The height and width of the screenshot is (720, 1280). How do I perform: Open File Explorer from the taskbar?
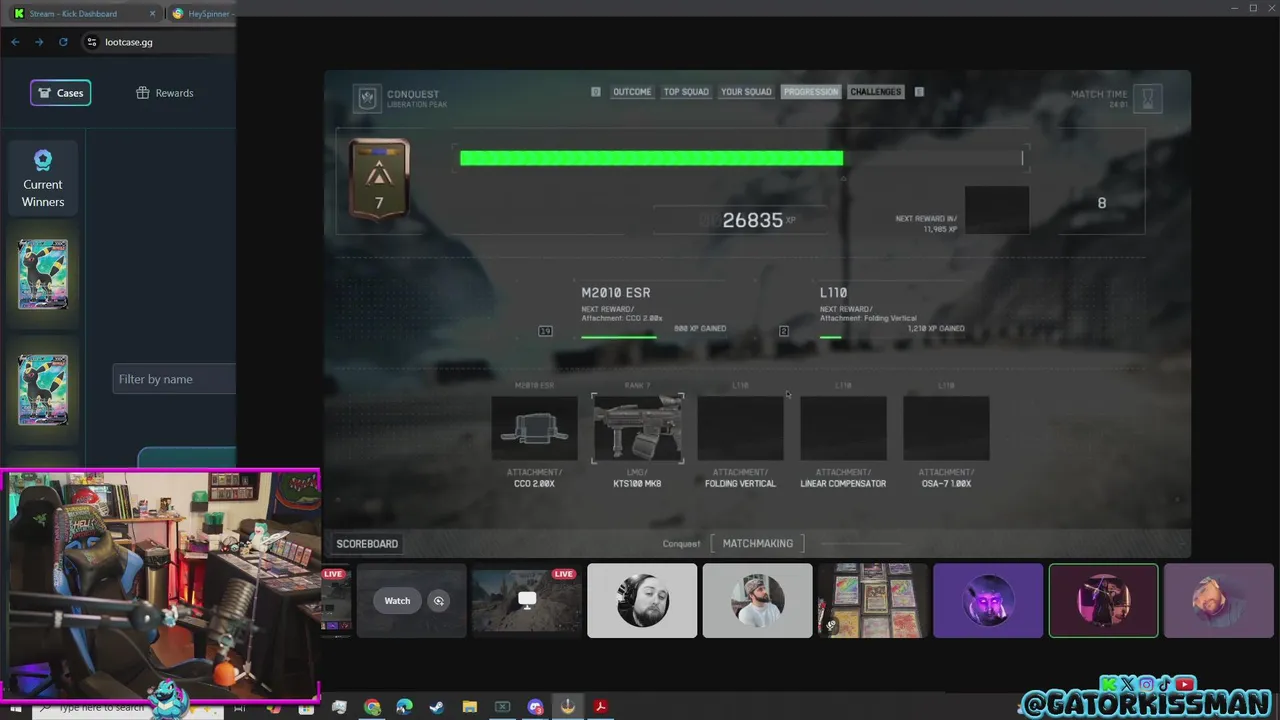point(469,707)
